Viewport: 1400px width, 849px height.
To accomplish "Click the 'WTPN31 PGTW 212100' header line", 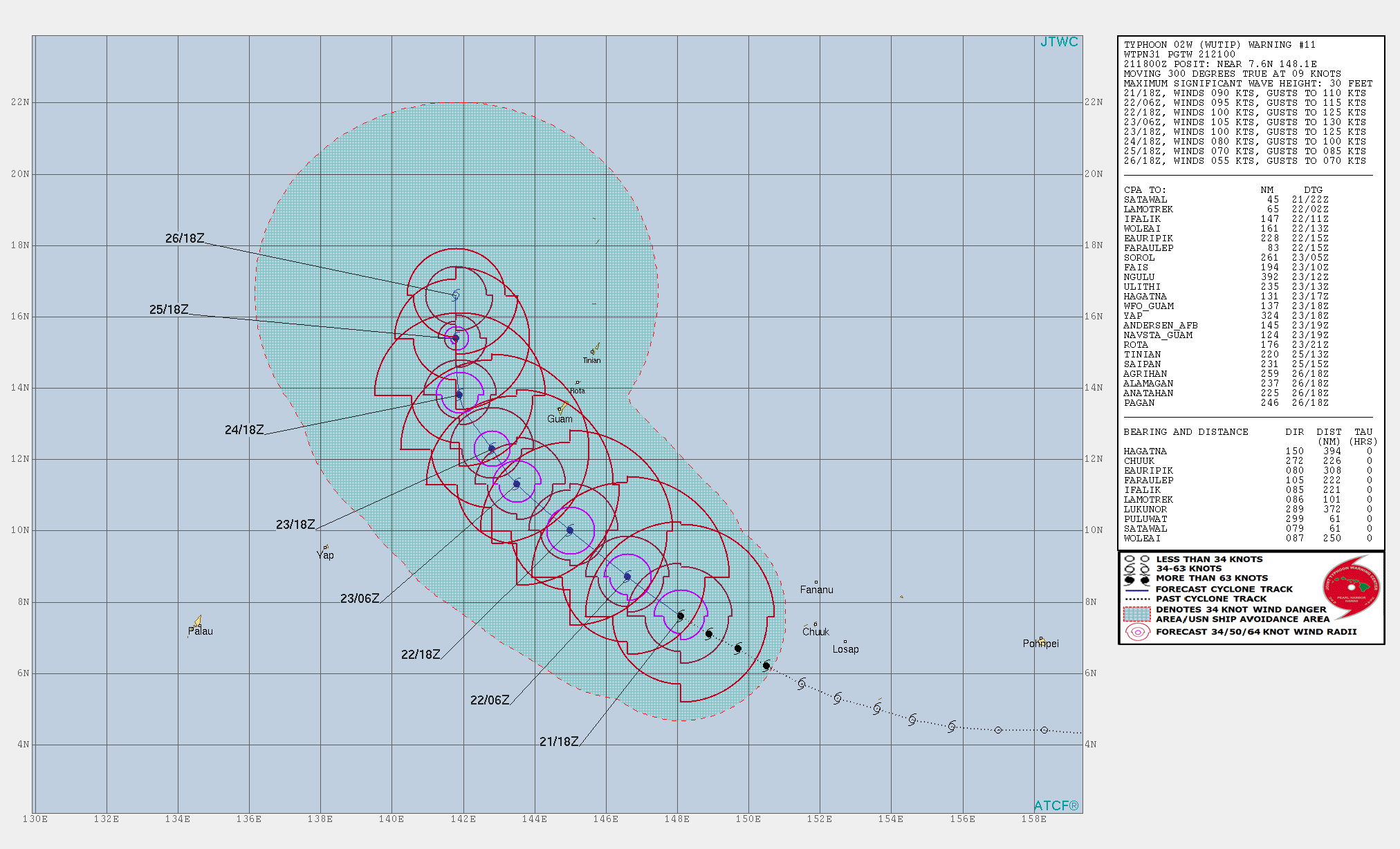I will 1179,55.
